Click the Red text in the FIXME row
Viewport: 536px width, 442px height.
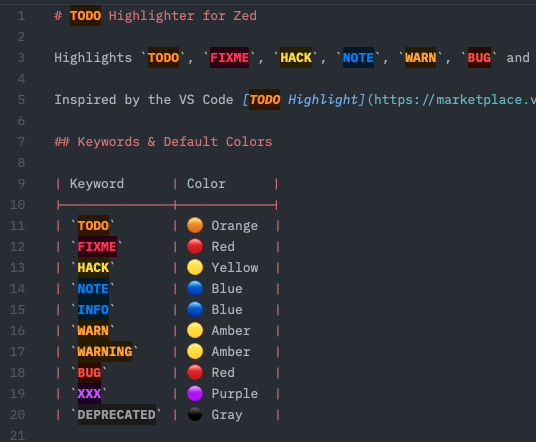tap(223, 246)
